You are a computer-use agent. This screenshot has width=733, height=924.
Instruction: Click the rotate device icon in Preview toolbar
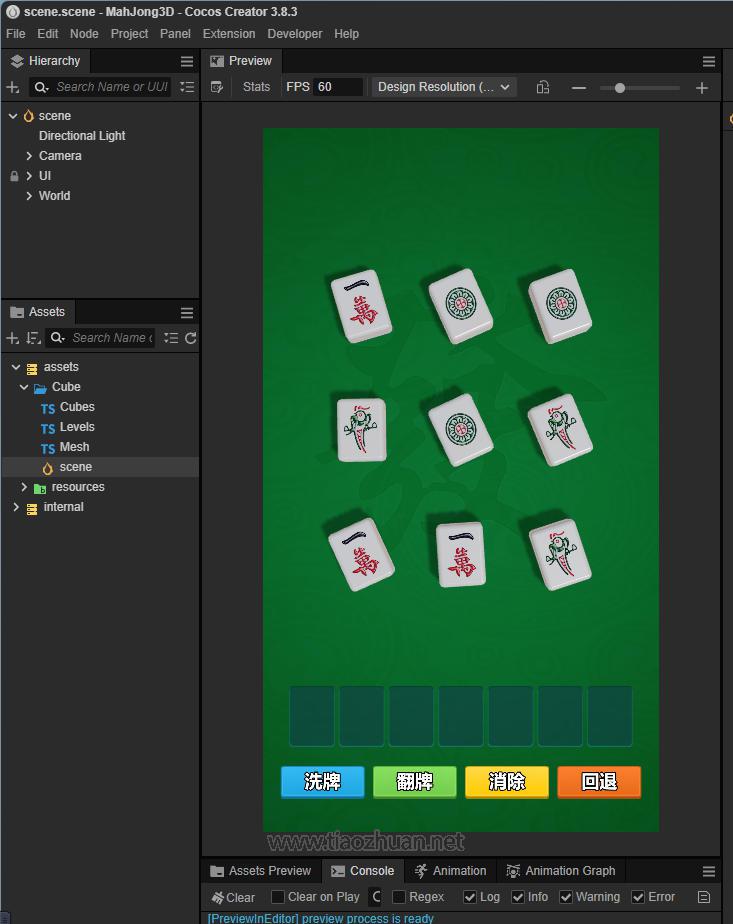click(542, 87)
